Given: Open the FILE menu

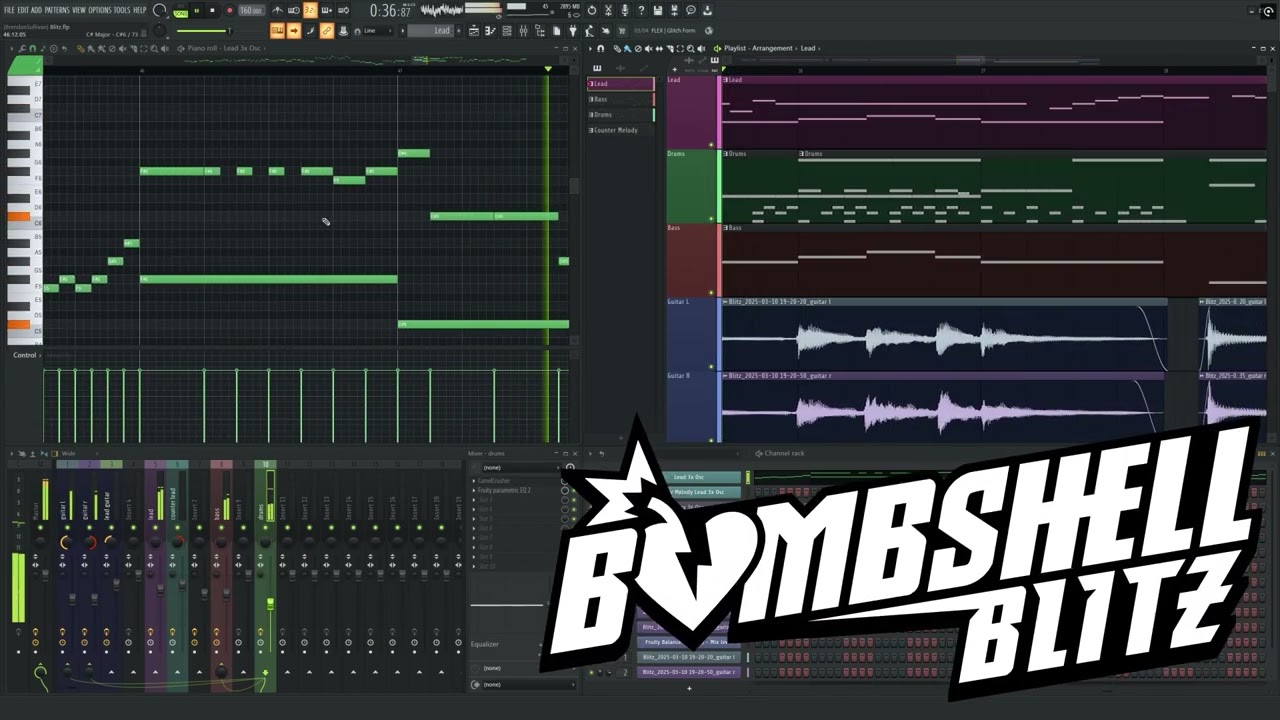Looking at the screenshot, I should point(9,10).
